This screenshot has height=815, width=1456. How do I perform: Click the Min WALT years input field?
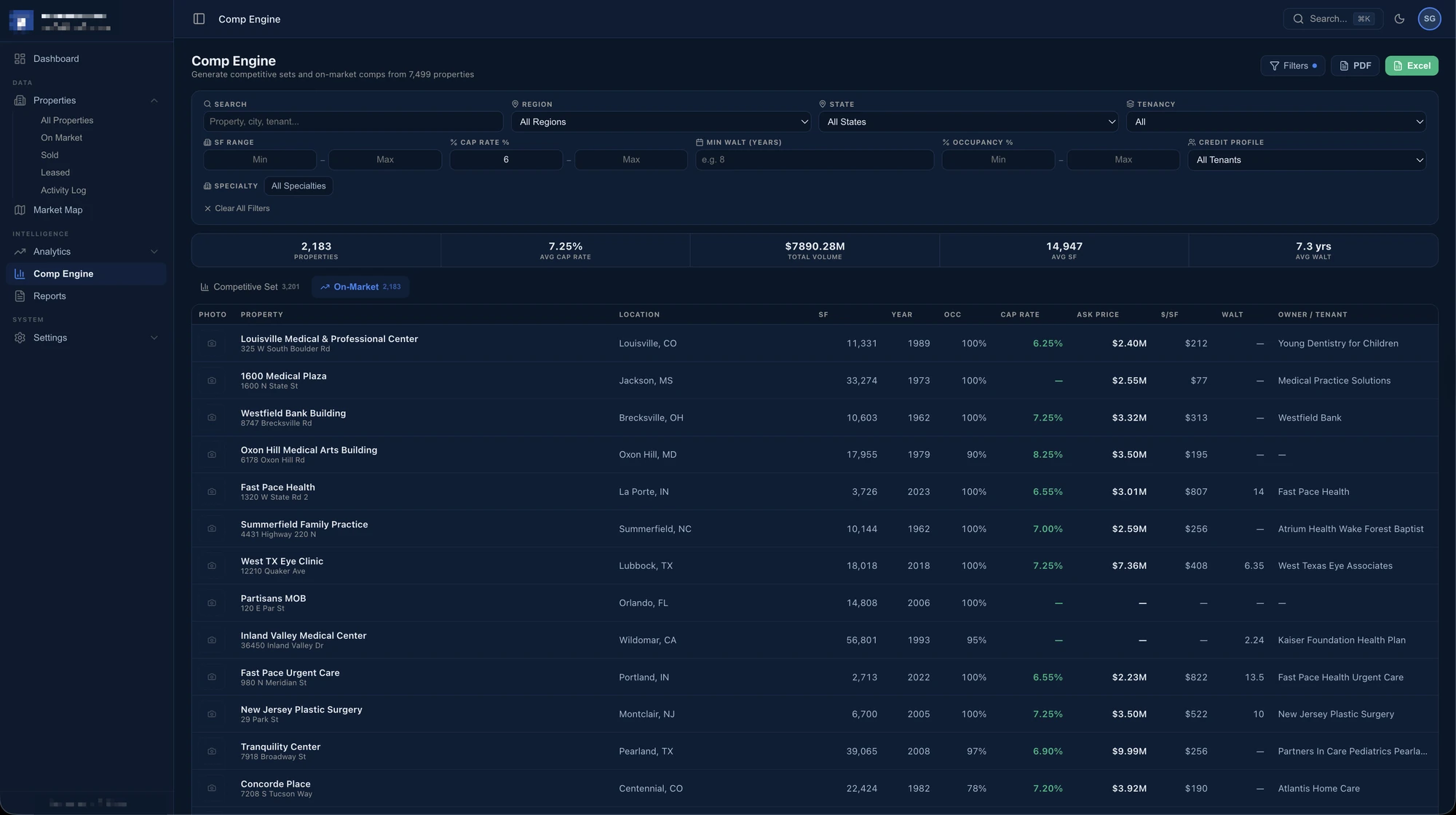pos(814,160)
